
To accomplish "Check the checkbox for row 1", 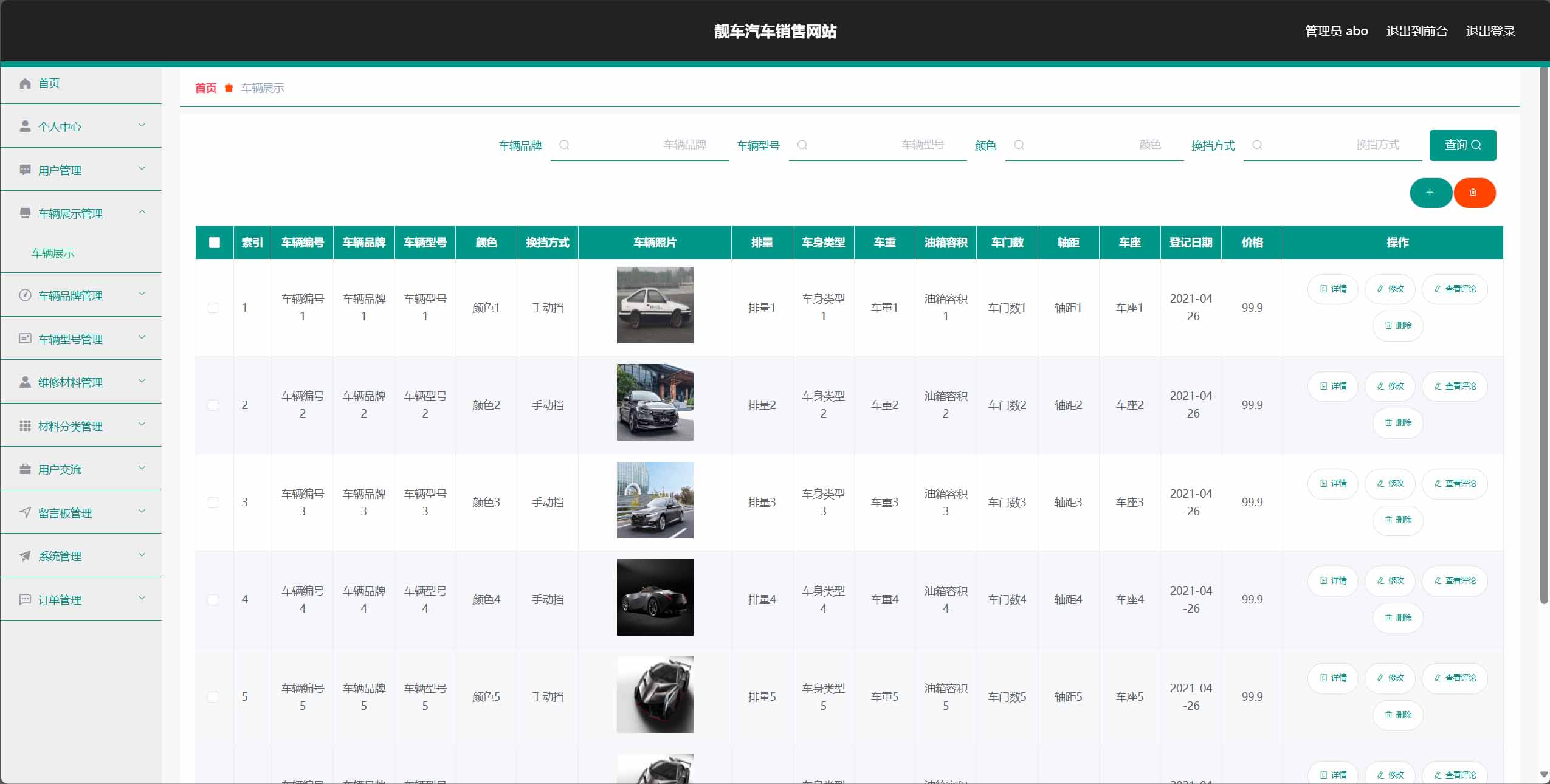I will click(213, 308).
